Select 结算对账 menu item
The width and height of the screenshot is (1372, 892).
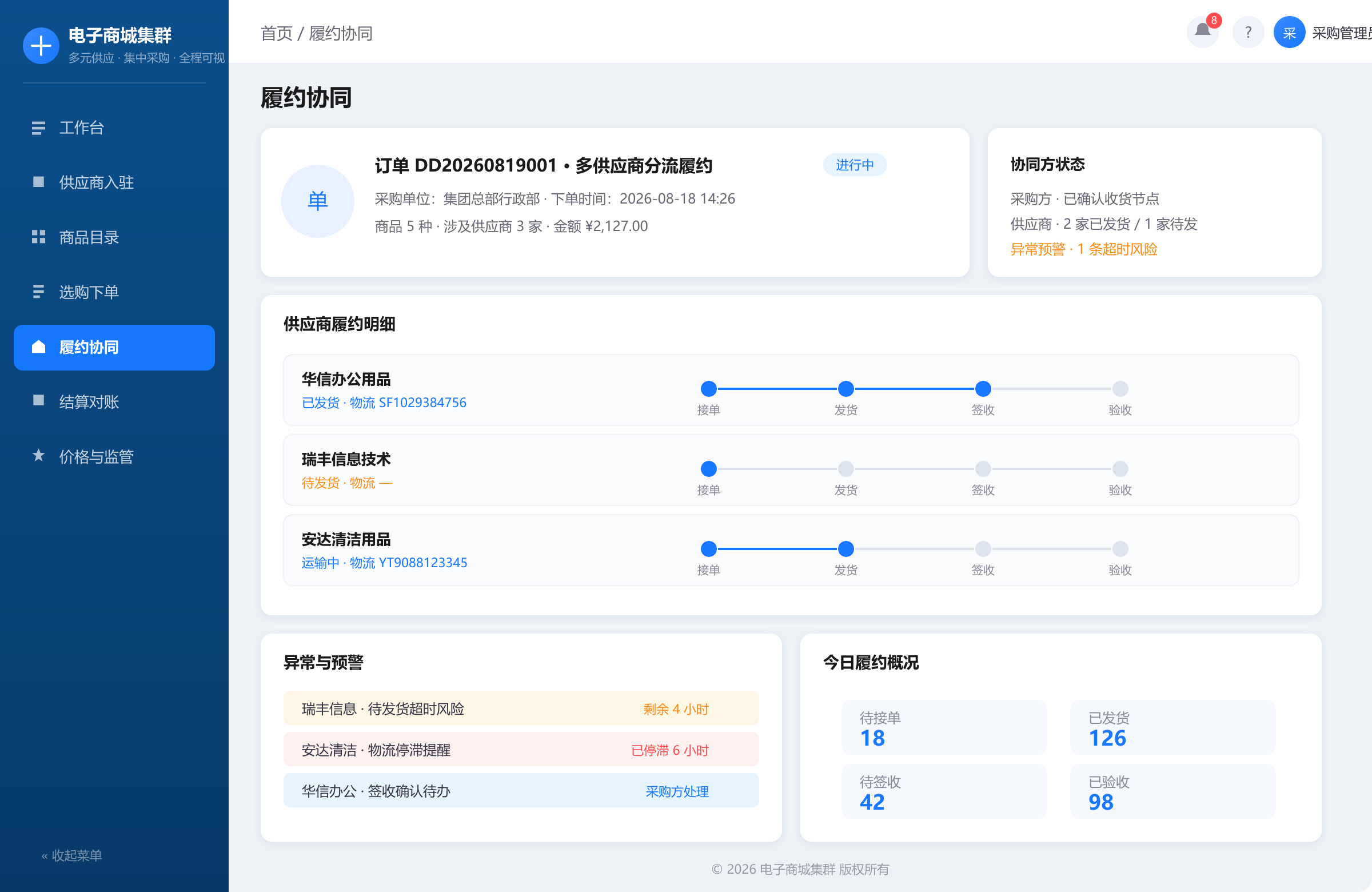114,401
